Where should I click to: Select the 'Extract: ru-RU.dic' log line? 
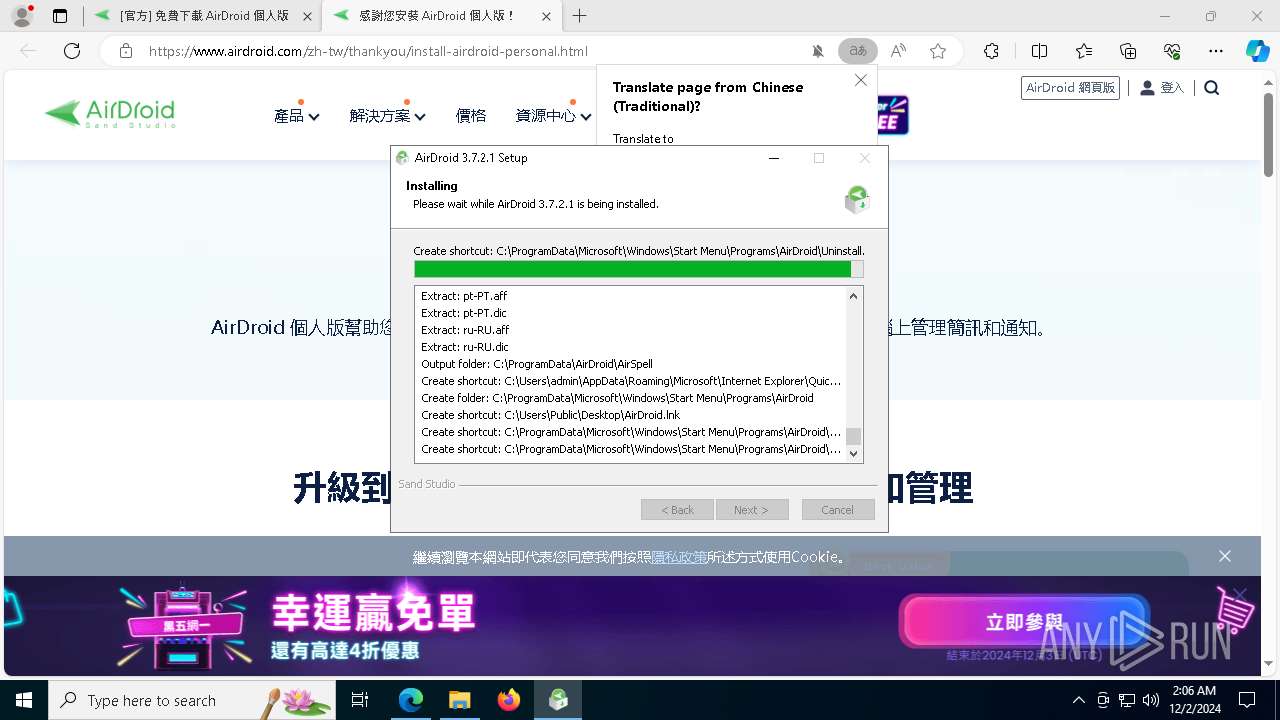pyautogui.click(x=465, y=347)
